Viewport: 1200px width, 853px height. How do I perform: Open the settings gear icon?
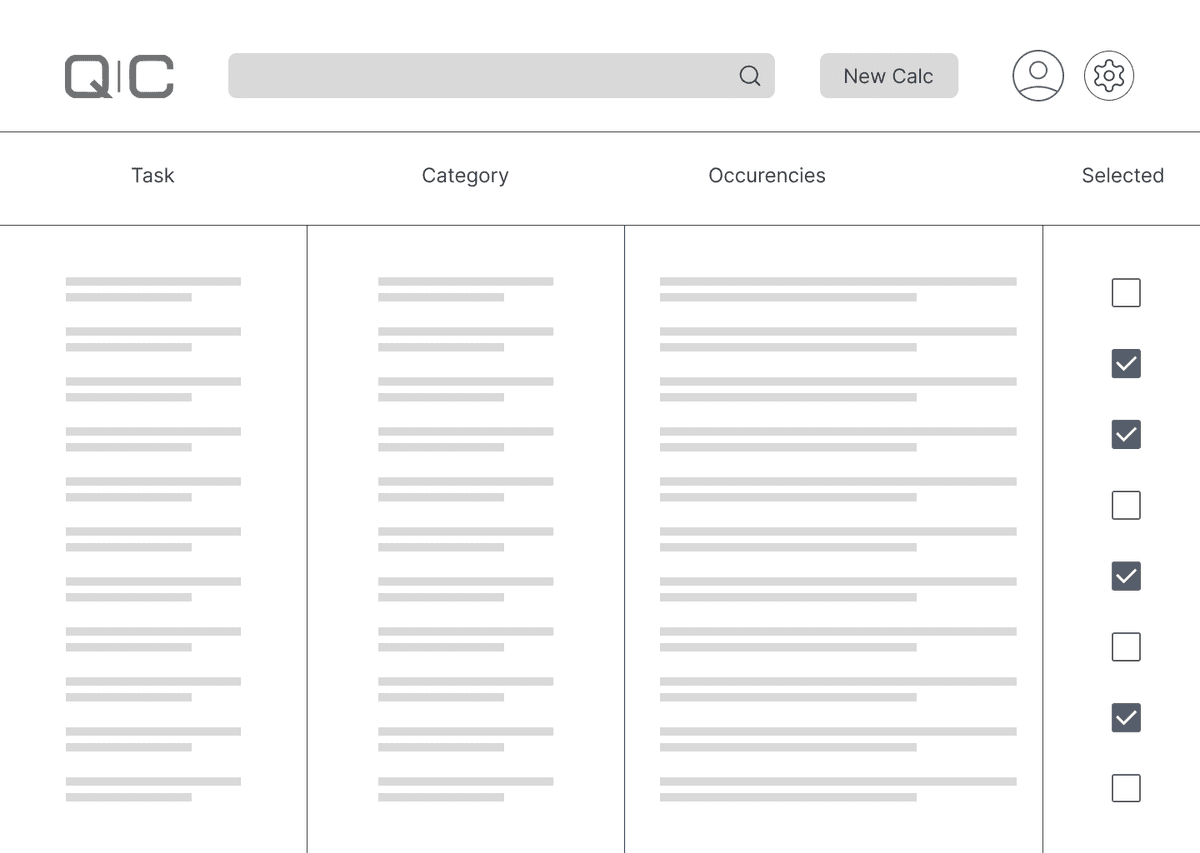[1109, 76]
